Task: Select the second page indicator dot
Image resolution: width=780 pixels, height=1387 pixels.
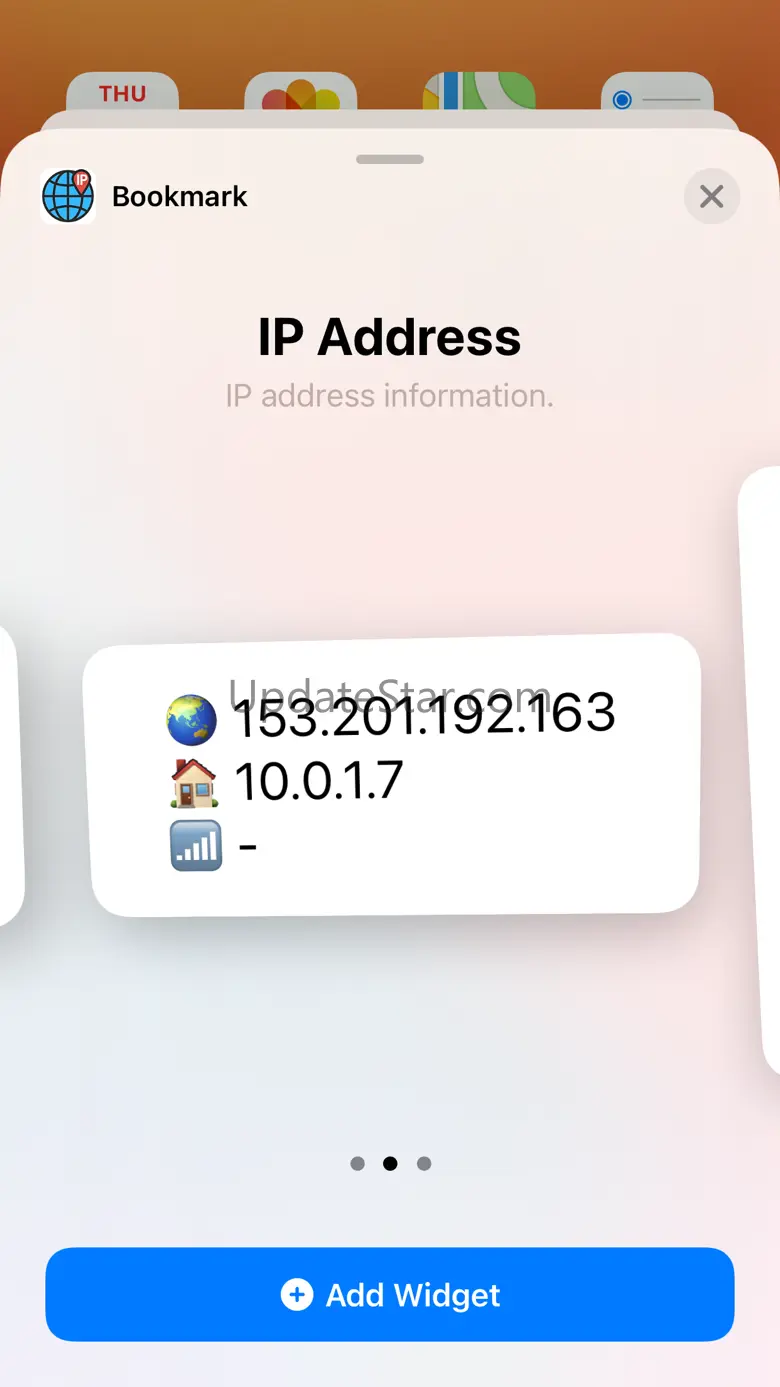Action: [x=390, y=1163]
